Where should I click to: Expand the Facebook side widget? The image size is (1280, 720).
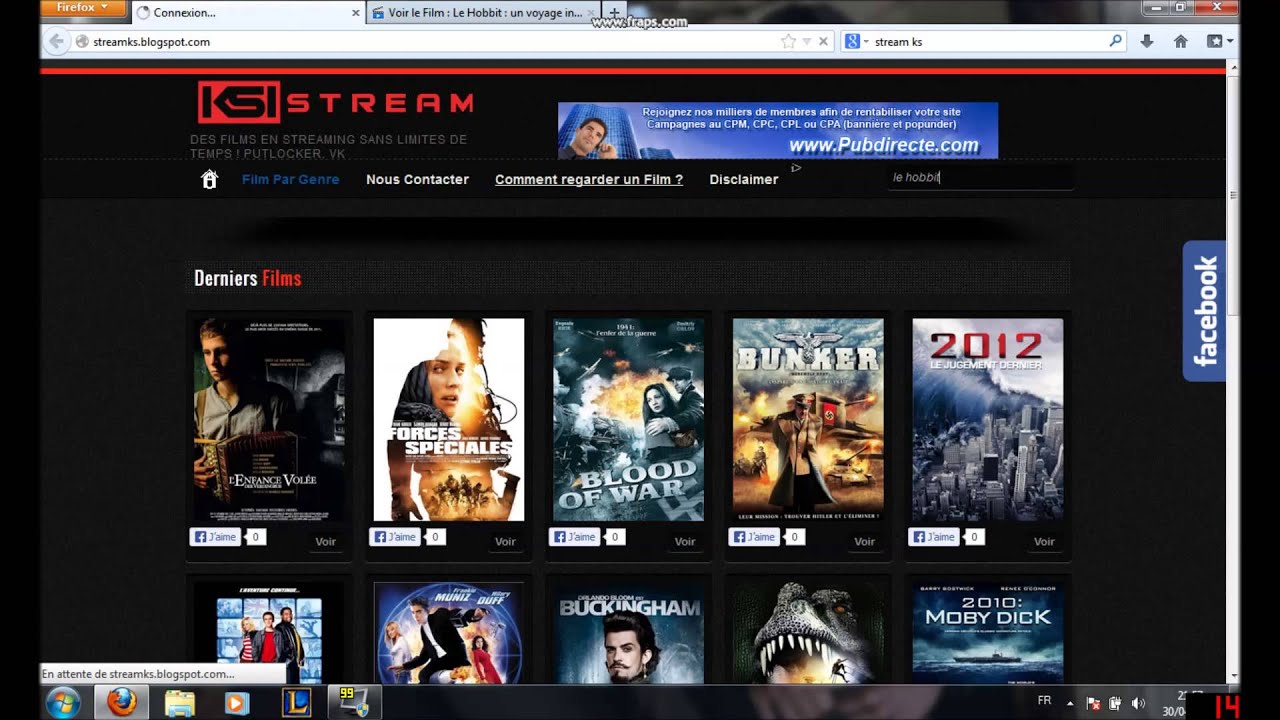pyautogui.click(x=1204, y=311)
